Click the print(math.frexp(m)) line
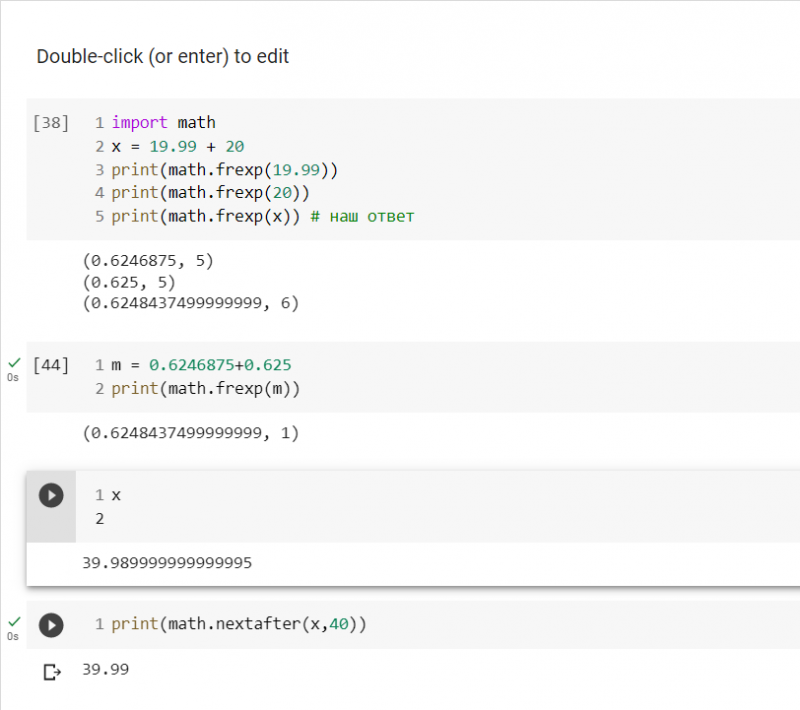Image resolution: width=800 pixels, height=710 pixels. 205,388
